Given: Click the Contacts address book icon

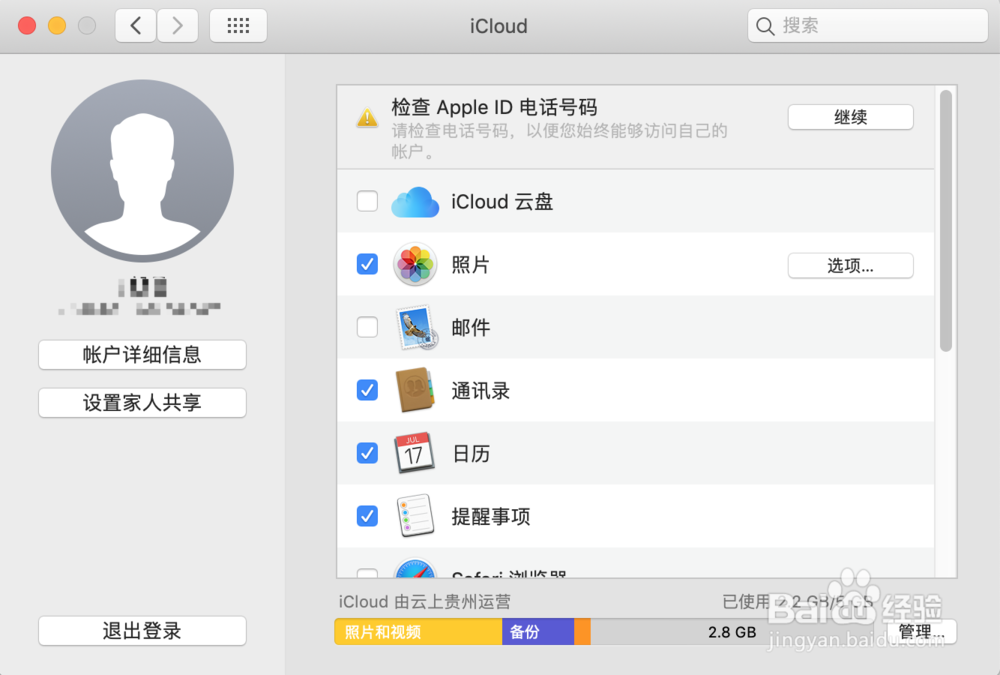Looking at the screenshot, I should click(x=415, y=390).
